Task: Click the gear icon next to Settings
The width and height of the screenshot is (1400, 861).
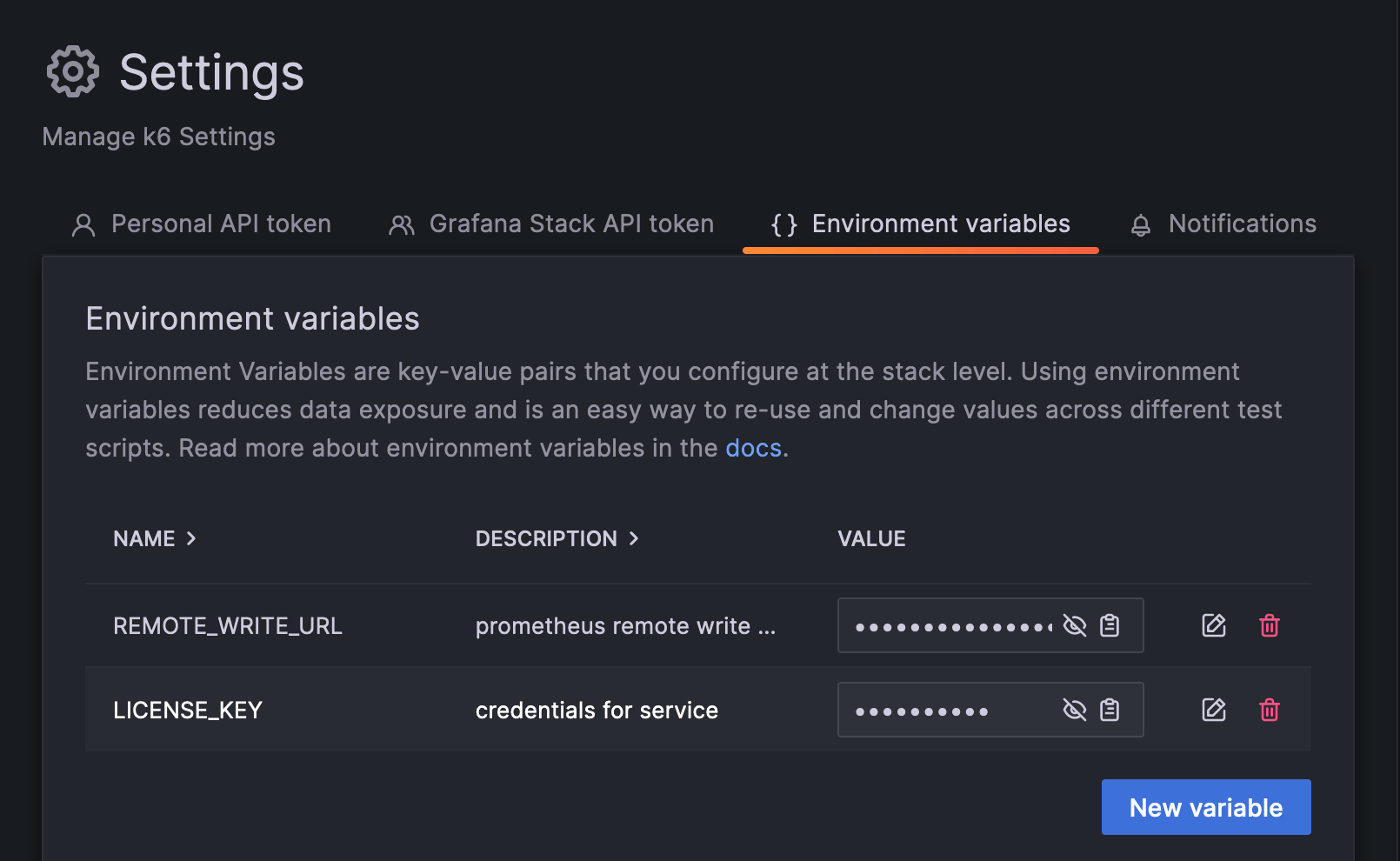Action: click(x=71, y=71)
